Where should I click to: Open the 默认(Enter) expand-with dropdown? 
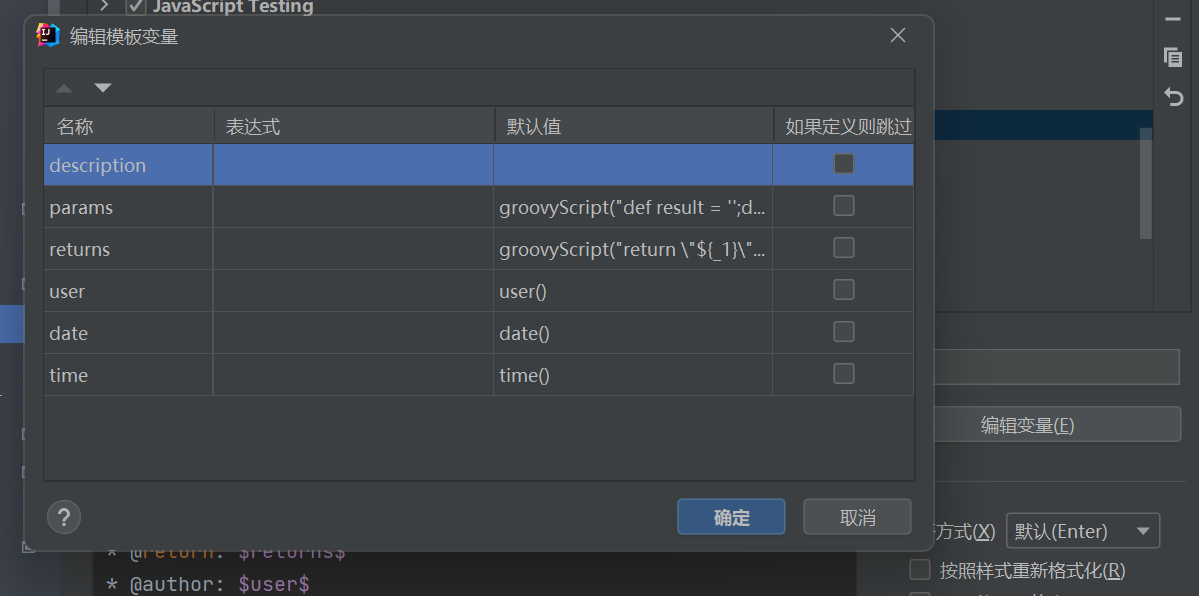point(1083,531)
